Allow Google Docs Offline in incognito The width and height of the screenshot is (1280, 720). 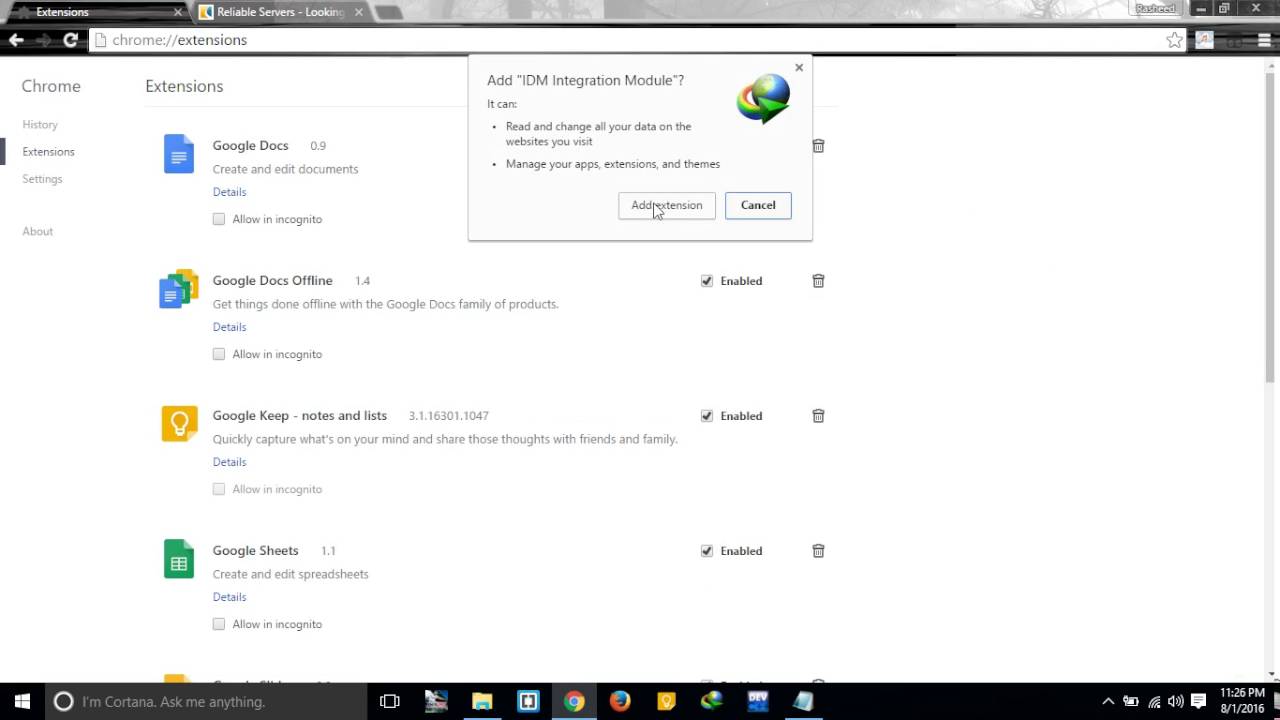219,354
